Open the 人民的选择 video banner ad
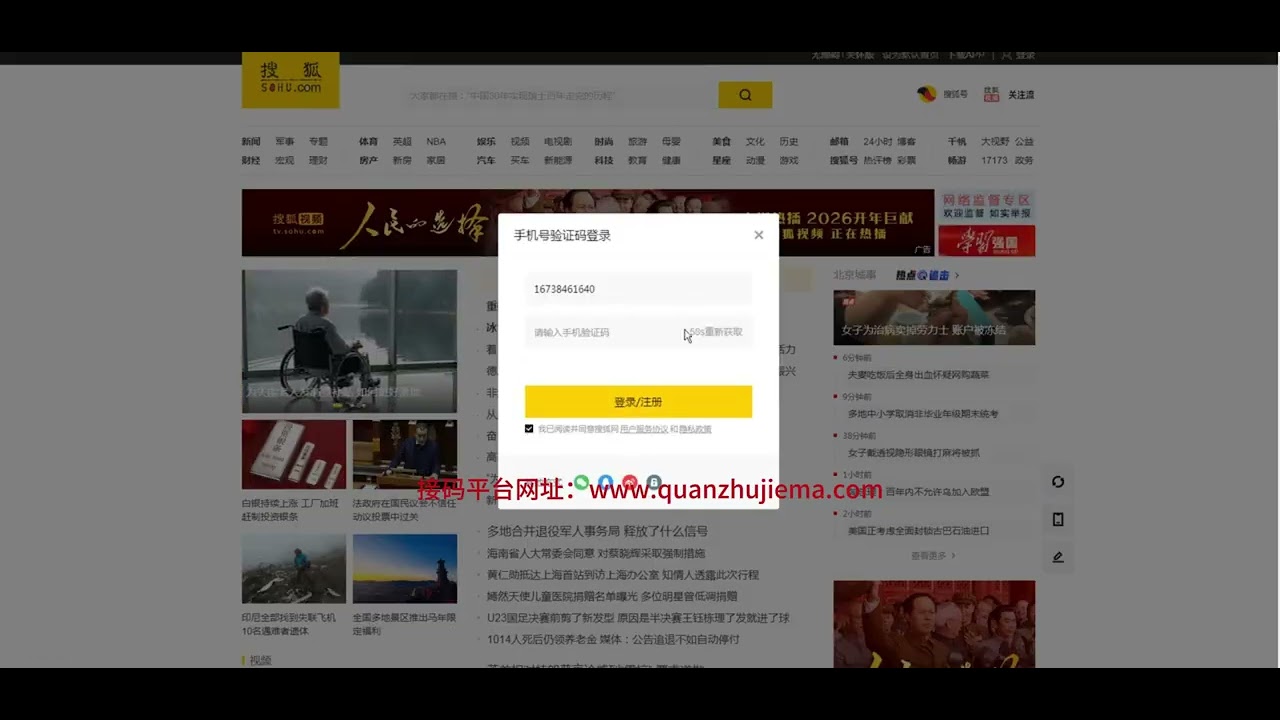 point(588,223)
